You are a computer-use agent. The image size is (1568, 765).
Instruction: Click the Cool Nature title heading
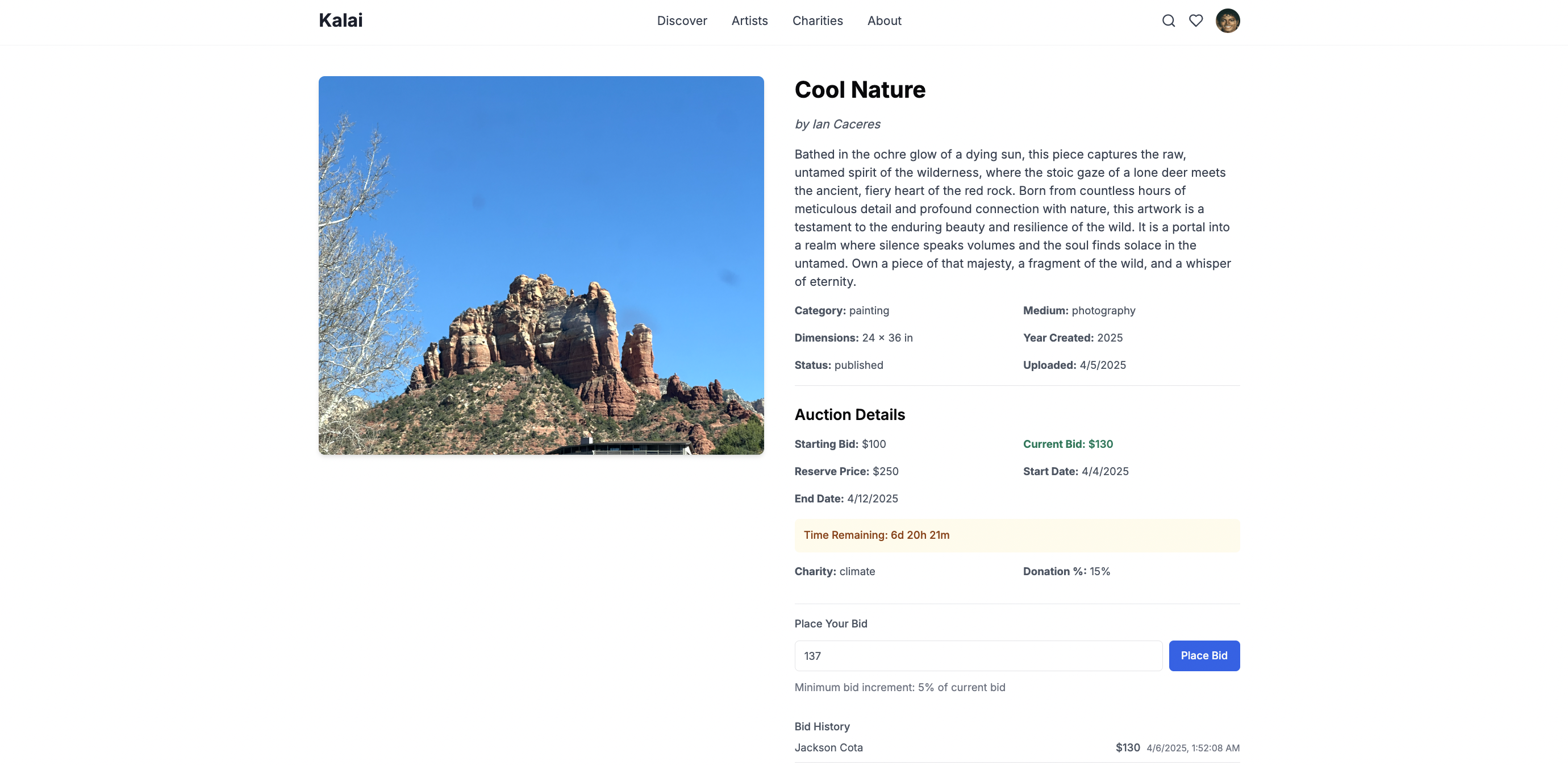[x=860, y=90]
